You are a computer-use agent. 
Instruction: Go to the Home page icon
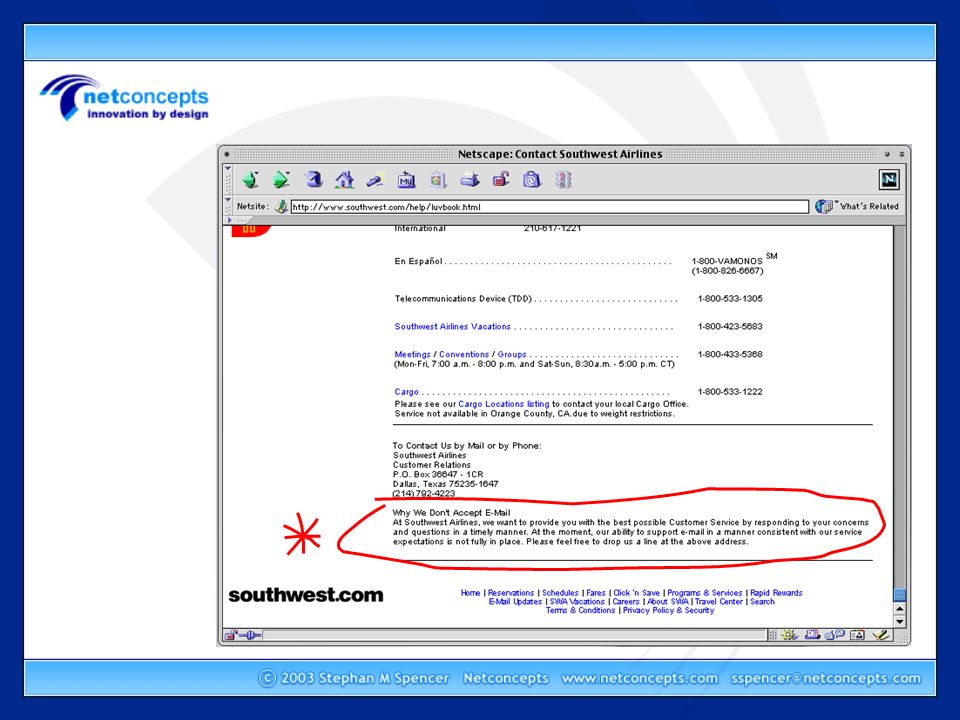click(x=344, y=179)
